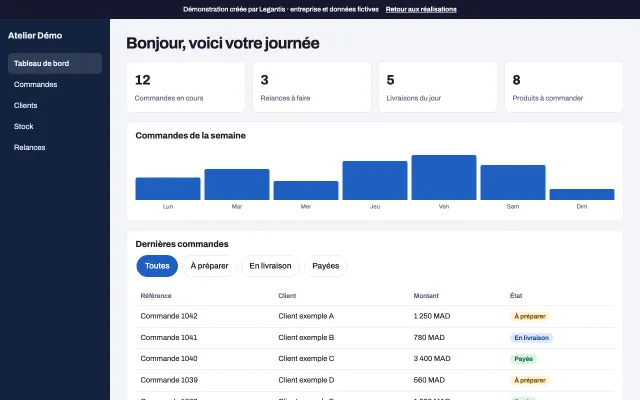Viewport: 640px width, 400px height.
Task: Click the Client column header
Action: point(287,296)
